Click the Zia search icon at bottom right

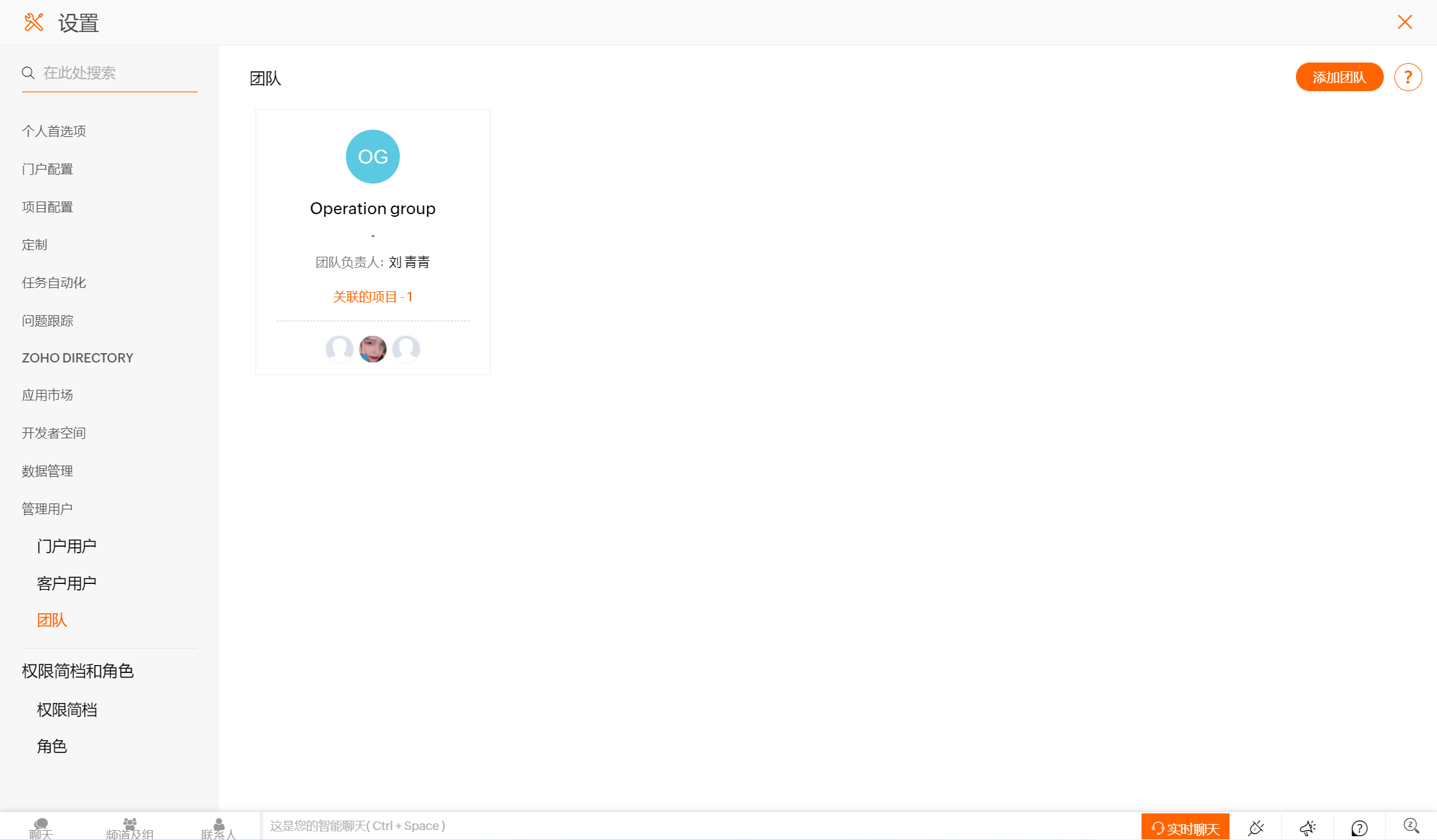pos(1411,826)
